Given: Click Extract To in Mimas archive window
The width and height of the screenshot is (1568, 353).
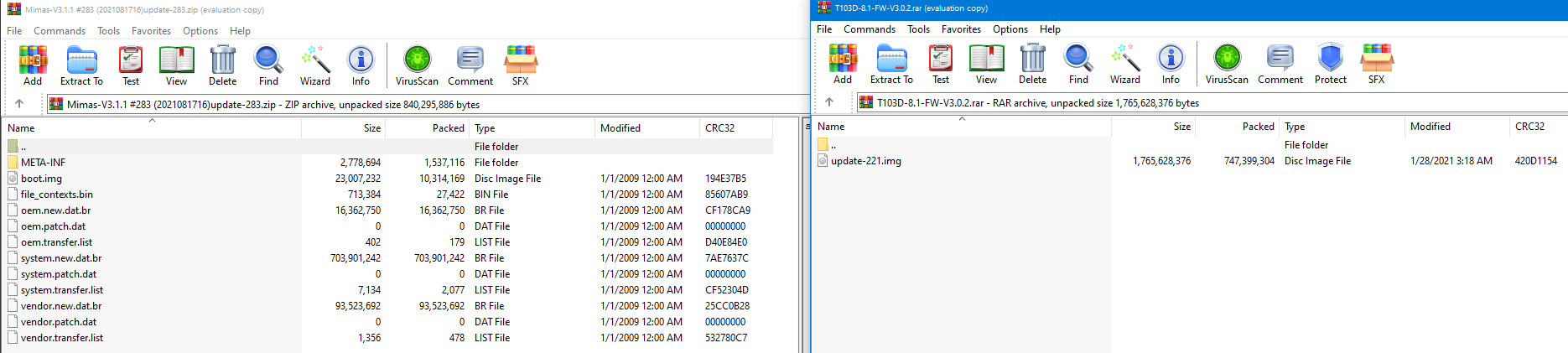Looking at the screenshot, I should (x=81, y=65).
